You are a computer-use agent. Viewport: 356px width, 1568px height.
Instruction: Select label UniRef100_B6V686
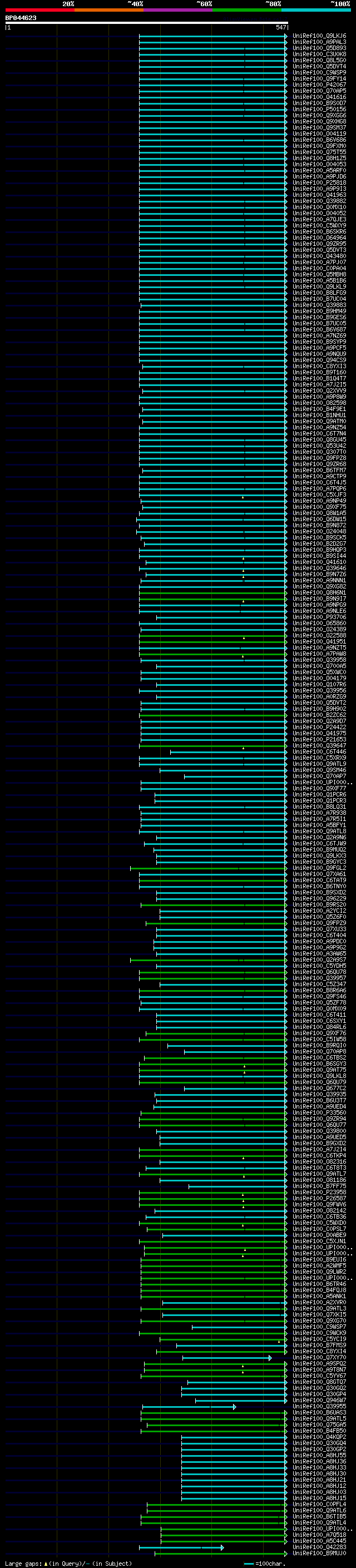point(319,140)
